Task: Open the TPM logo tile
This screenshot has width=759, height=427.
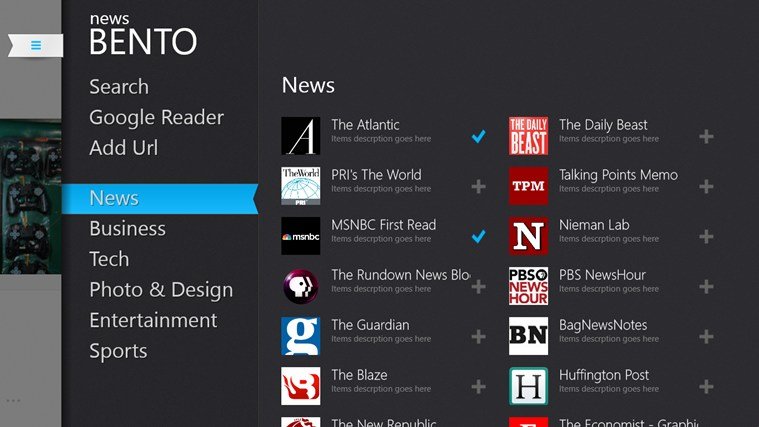Action: [528, 186]
